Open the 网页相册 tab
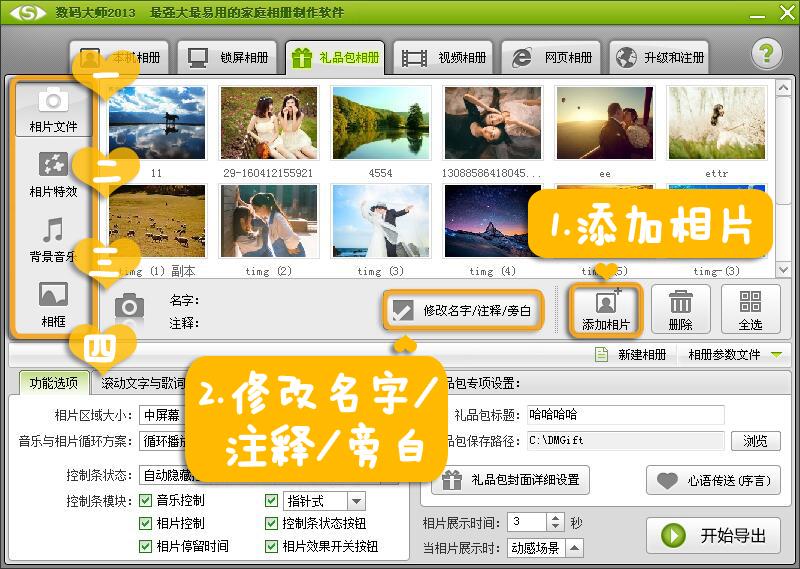Screen dimensions: 800x569 pyautogui.click(x=551, y=58)
